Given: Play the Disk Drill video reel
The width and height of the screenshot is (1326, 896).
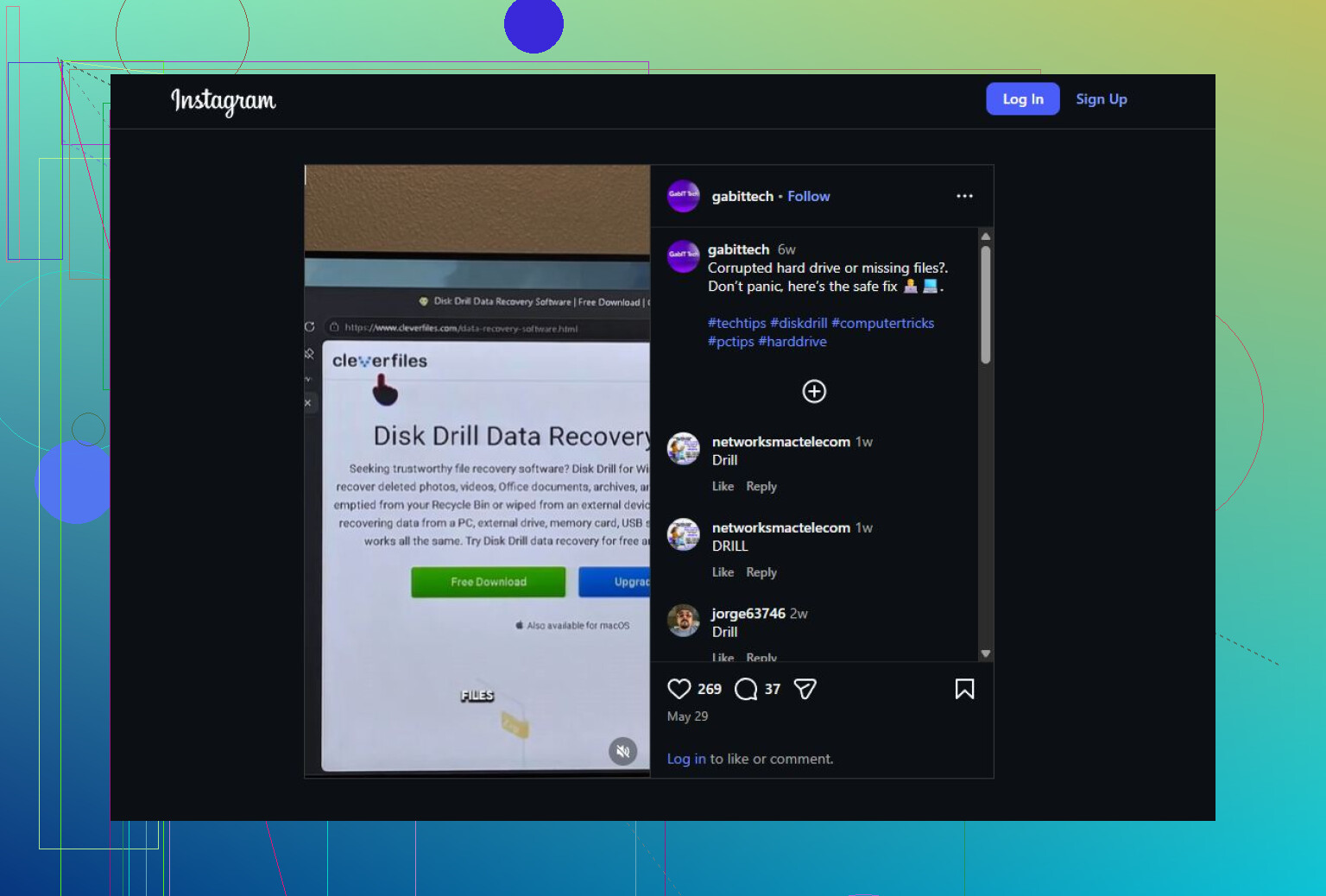Looking at the screenshot, I should pyautogui.click(x=477, y=471).
